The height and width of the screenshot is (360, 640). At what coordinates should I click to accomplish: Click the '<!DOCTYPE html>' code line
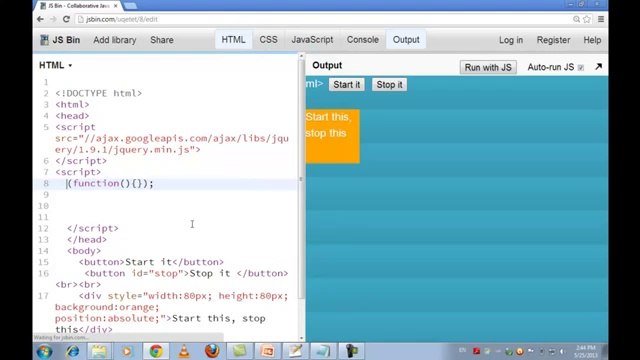[99, 93]
